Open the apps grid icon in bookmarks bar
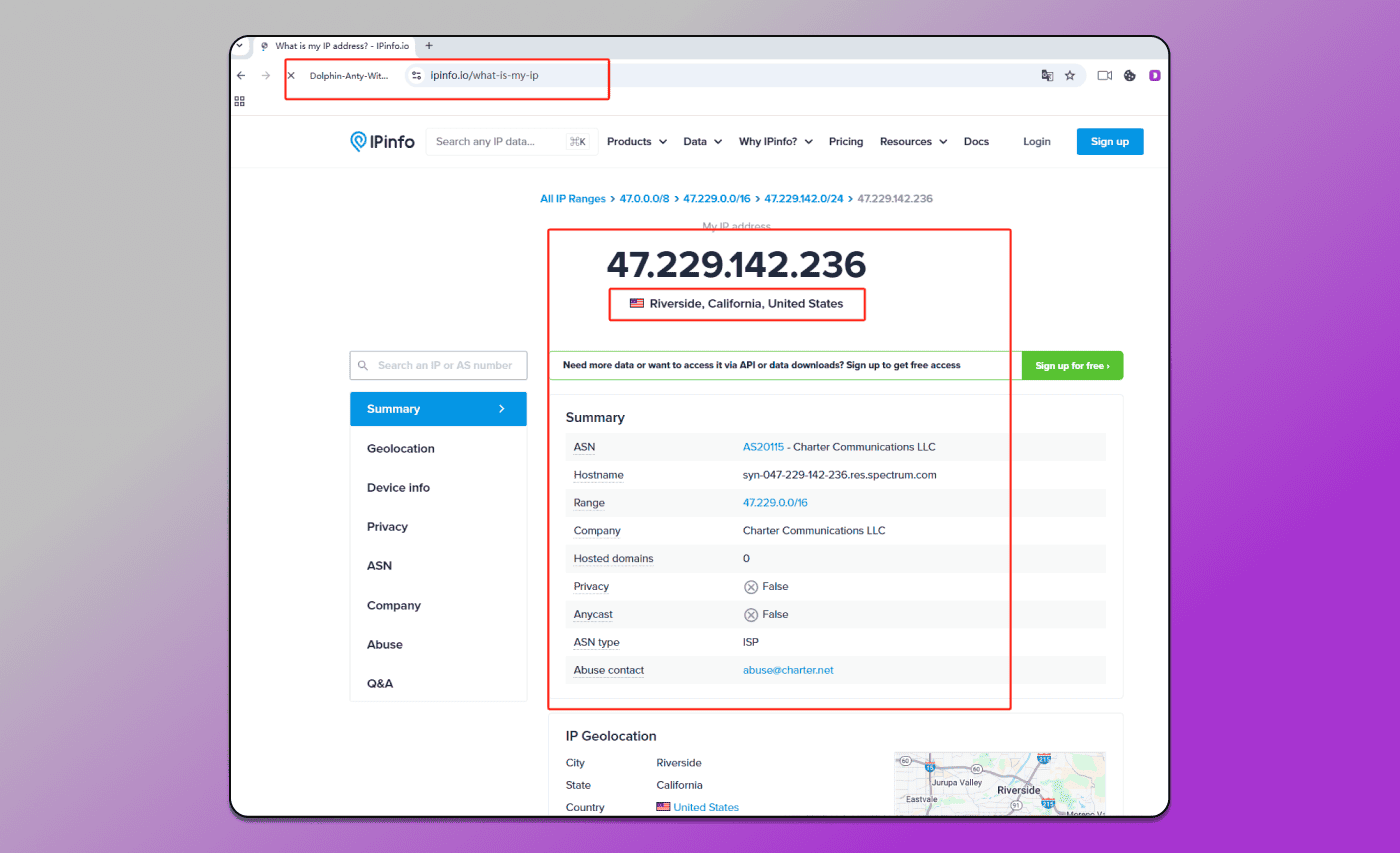 [240, 101]
